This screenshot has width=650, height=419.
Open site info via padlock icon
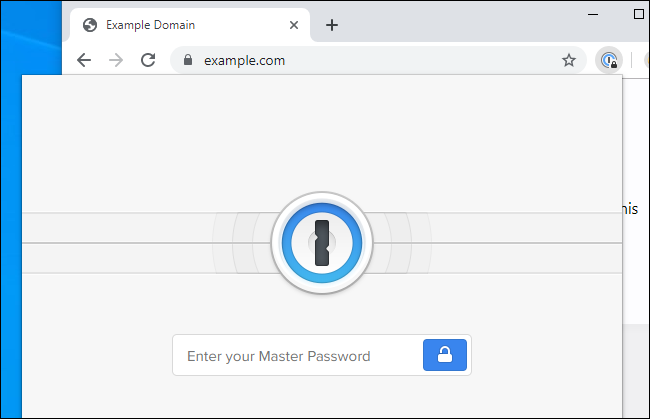pyautogui.click(x=187, y=60)
